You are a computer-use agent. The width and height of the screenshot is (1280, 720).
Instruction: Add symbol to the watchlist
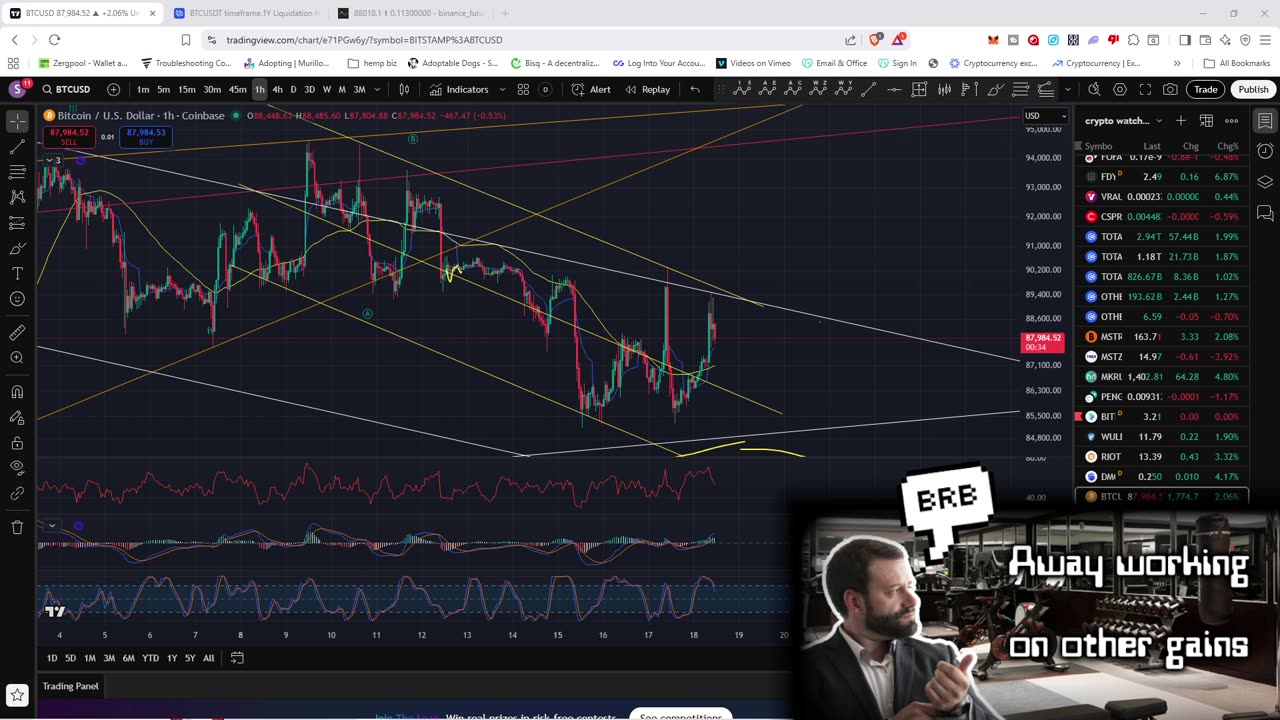coord(1181,121)
